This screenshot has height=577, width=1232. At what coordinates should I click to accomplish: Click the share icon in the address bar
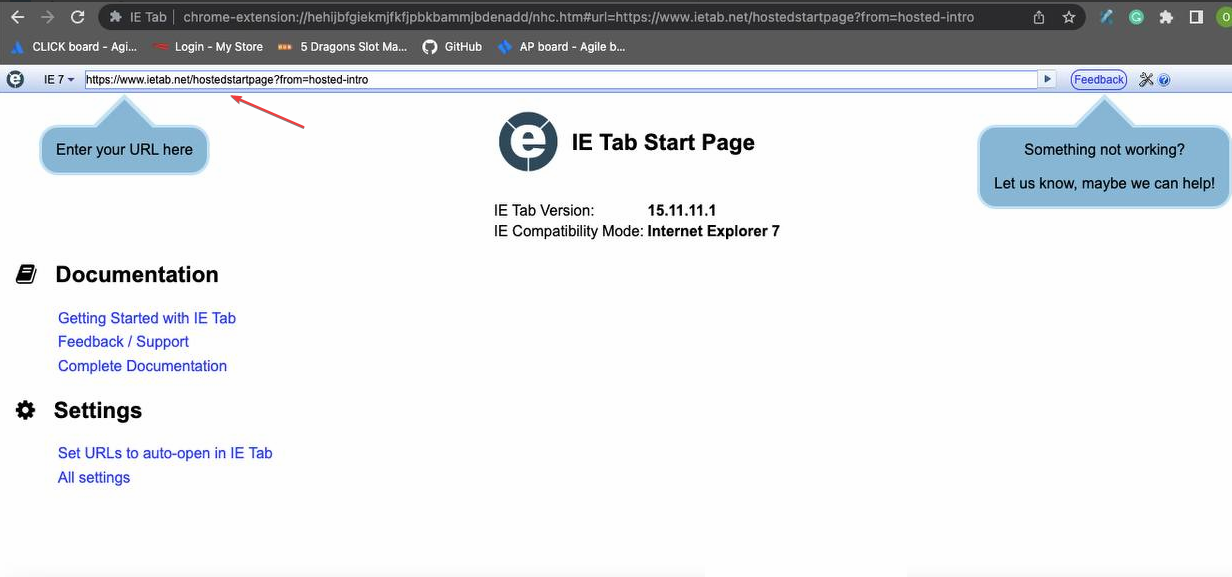pyautogui.click(x=1039, y=17)
